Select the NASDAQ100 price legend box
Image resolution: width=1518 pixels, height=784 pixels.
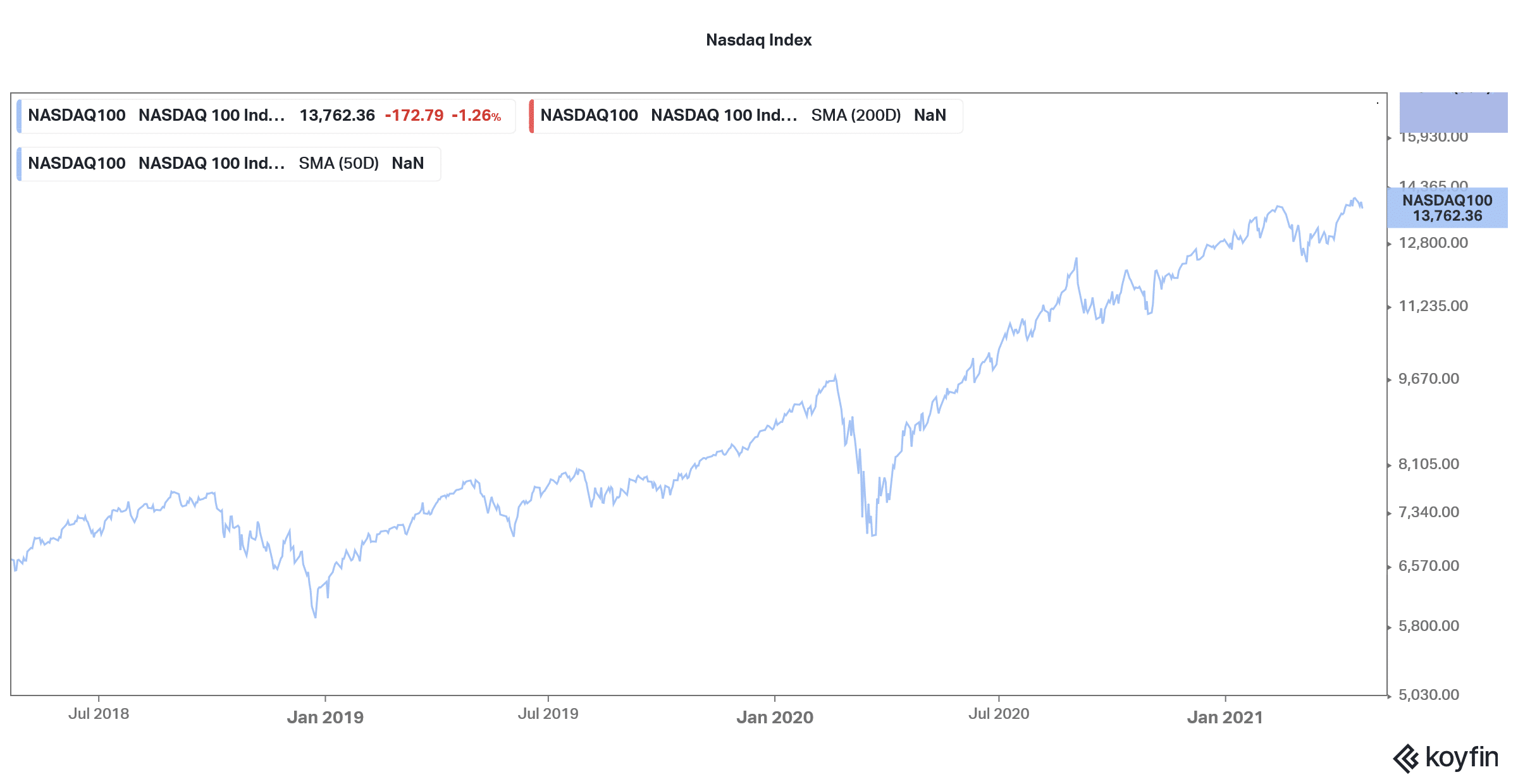266,116
